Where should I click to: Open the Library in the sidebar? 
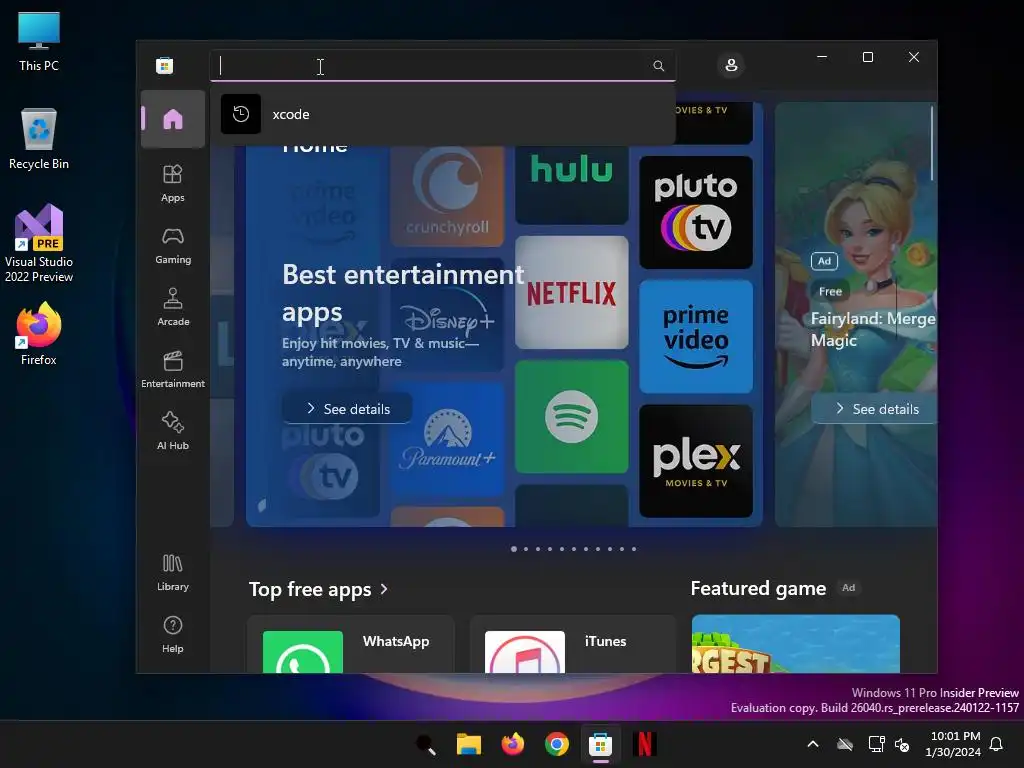coord(172,572)
